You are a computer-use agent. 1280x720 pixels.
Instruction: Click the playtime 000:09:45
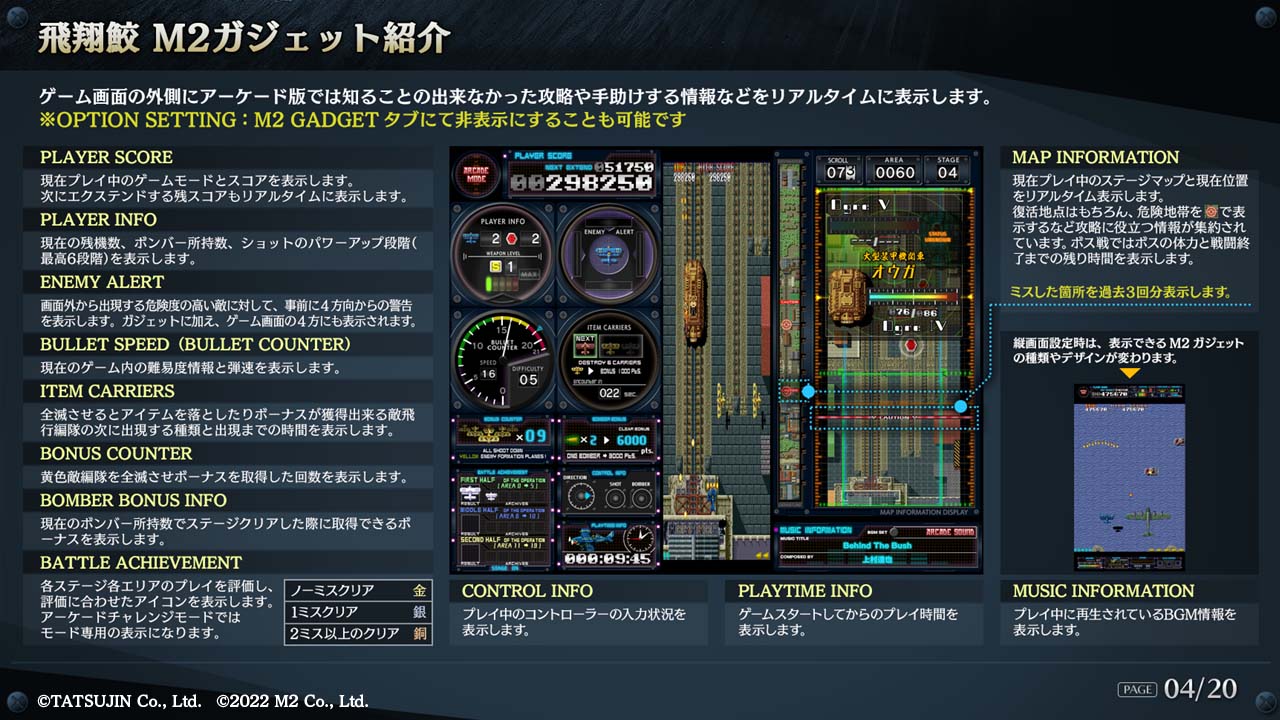pyautogui.click(x=608, y=560)
